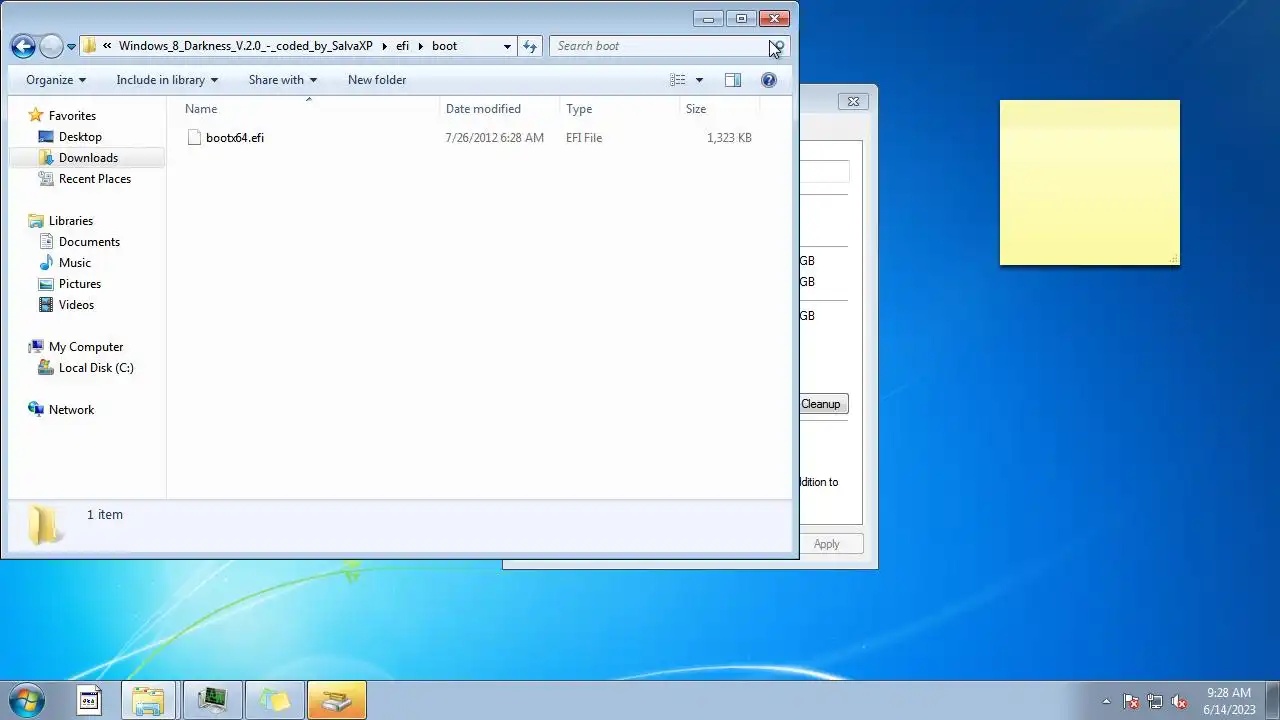Sort by the Name column
1280x720 pixels.
point(309,109)
